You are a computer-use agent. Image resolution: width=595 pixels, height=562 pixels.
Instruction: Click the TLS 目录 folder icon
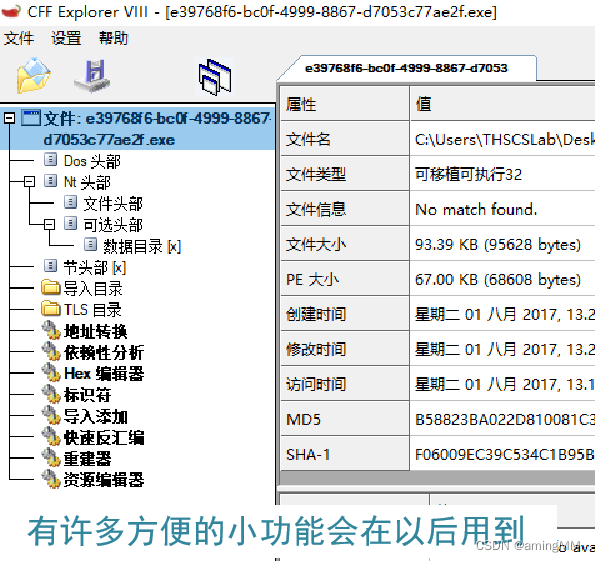51,309
